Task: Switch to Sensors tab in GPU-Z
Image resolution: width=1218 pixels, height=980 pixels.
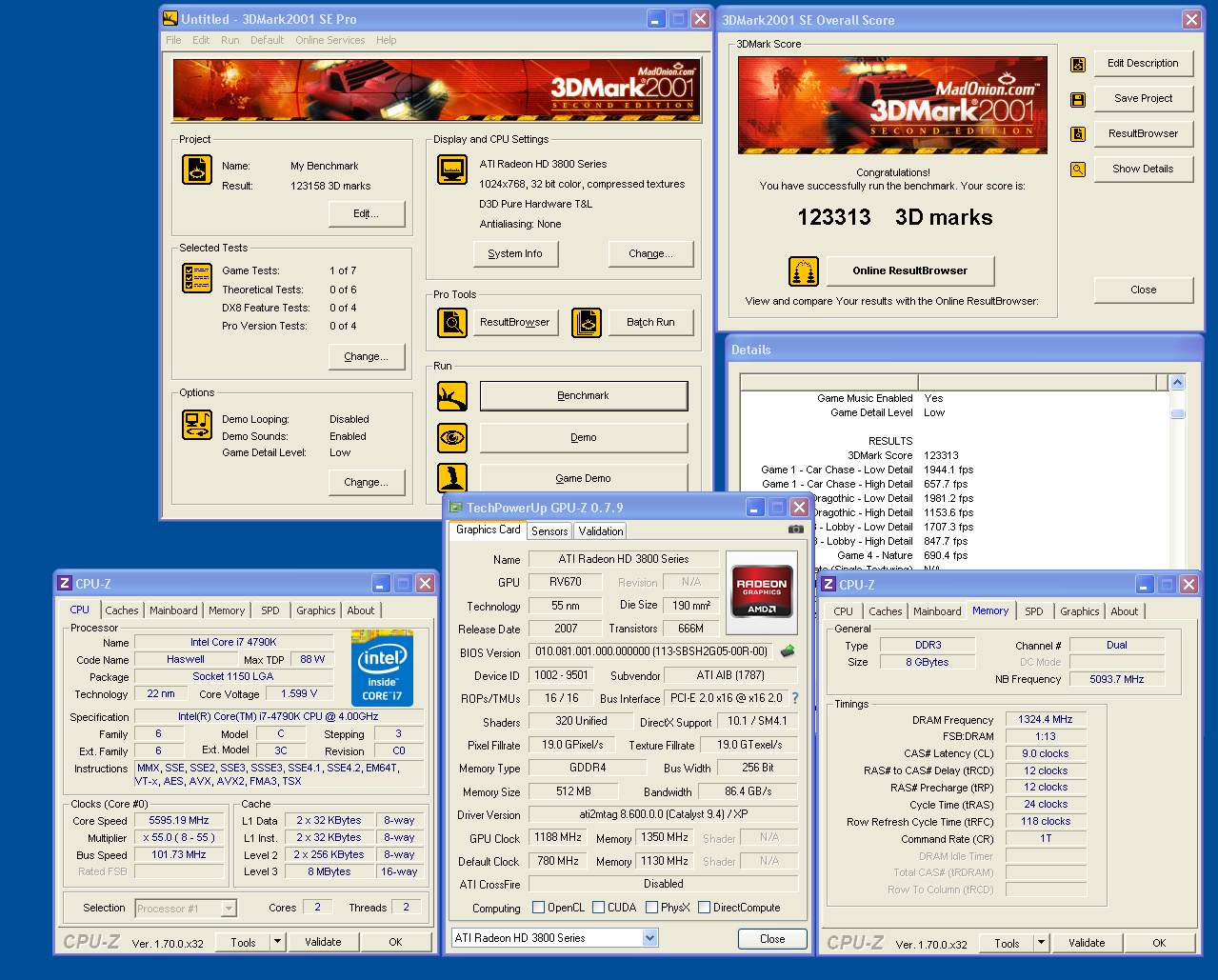Action: [549, 531]
